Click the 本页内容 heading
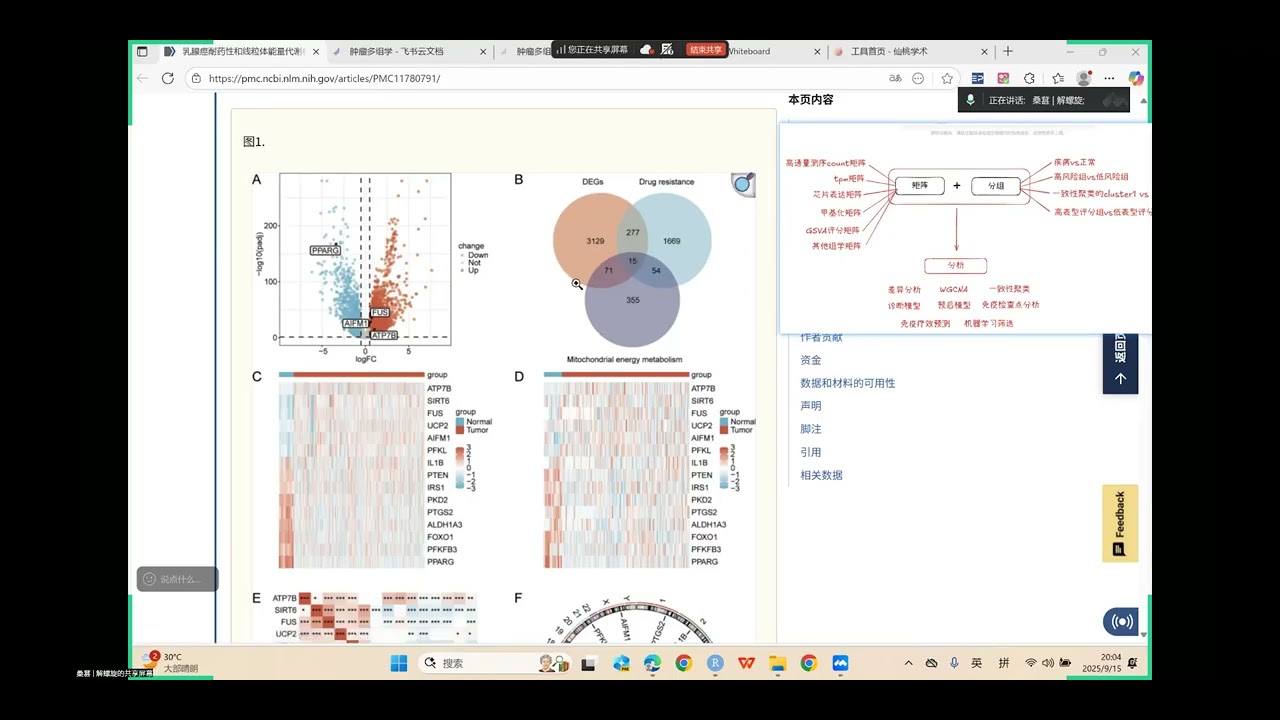1280x720 pixels. [810, 100]
